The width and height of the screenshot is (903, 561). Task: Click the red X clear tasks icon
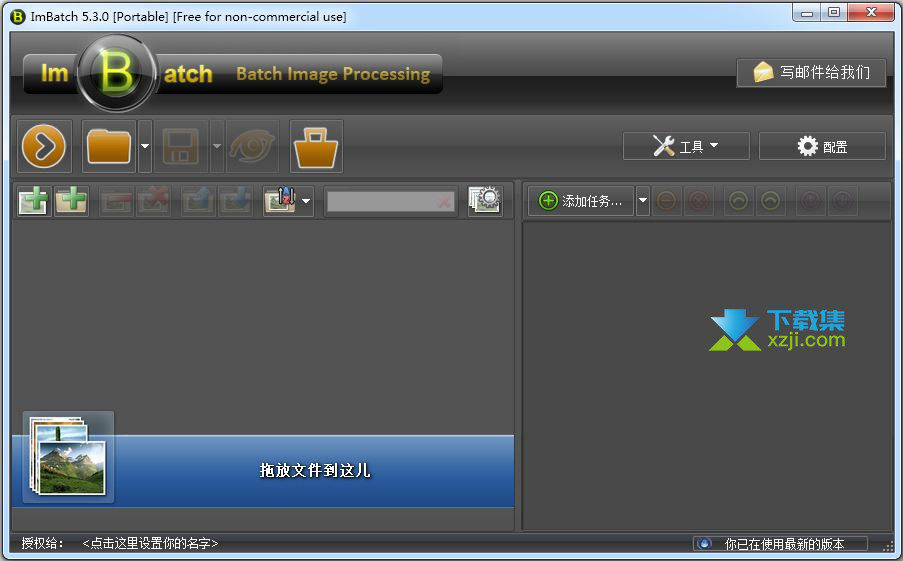click(699, 201)
